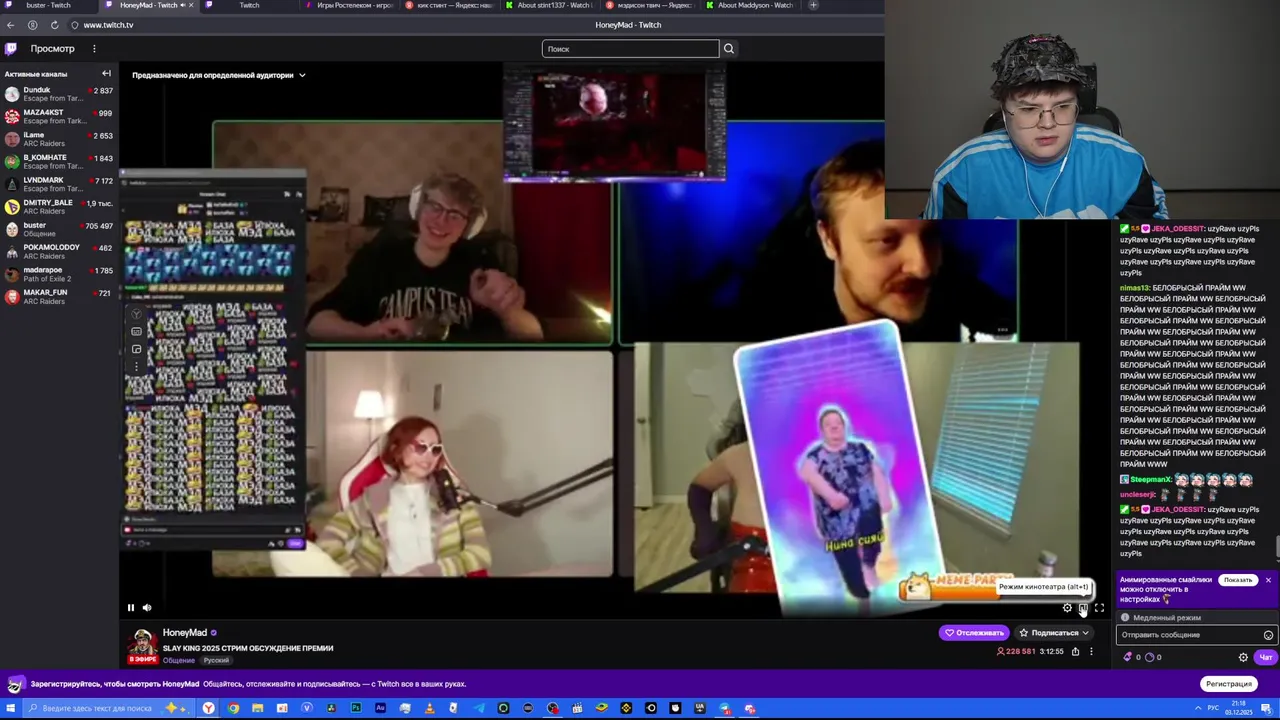Click the Показать button in notice

[1238, 580]
